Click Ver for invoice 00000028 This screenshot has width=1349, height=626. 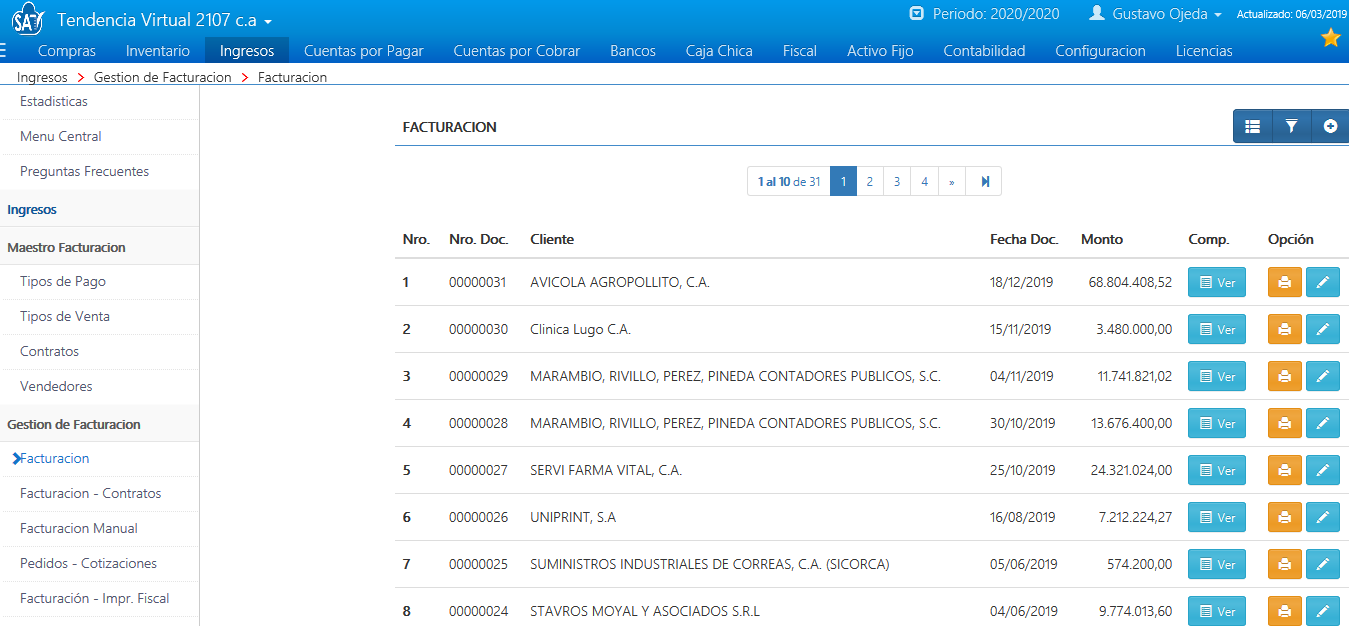(1217, 424)
